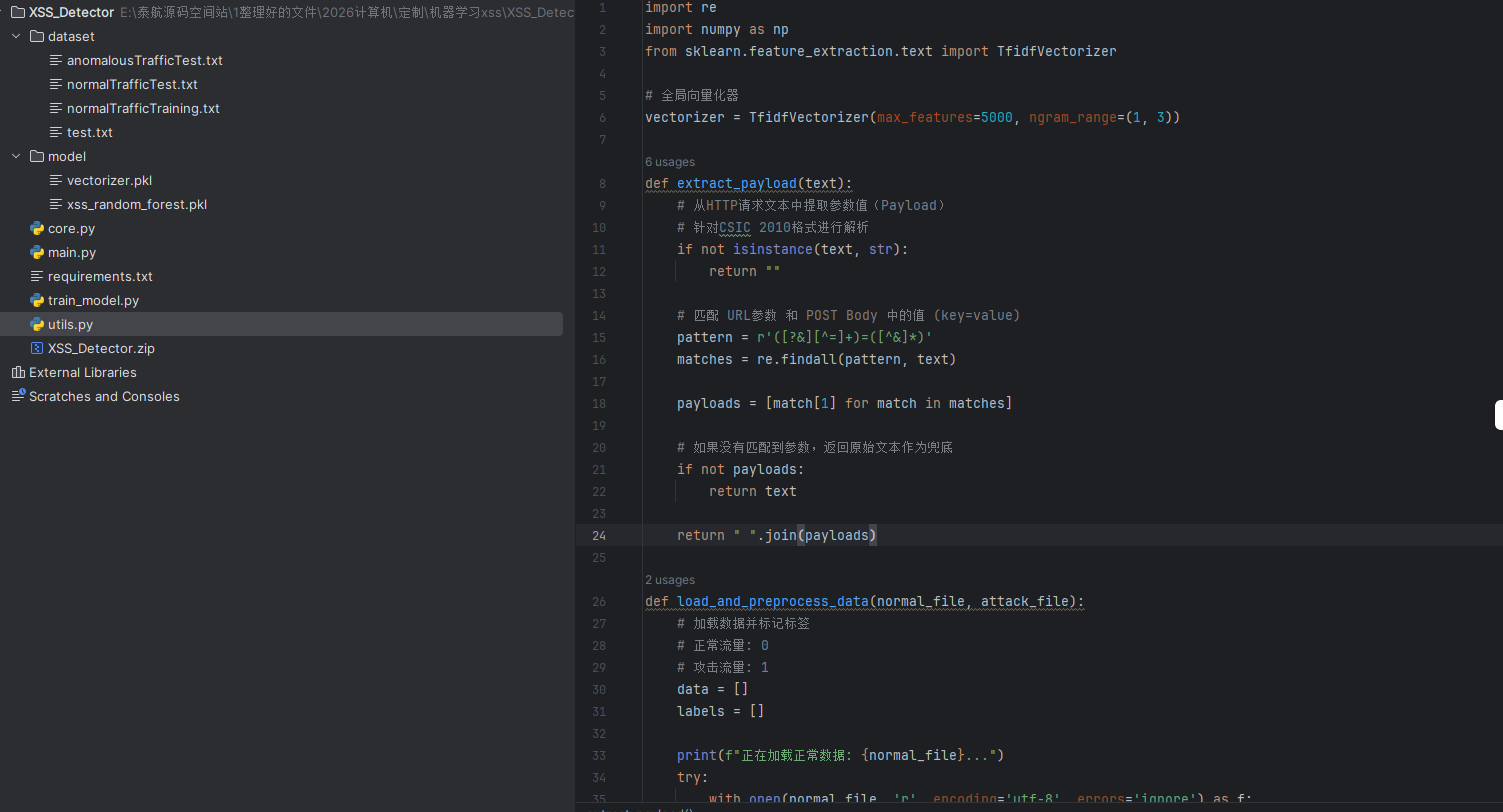
Task: Click the archive icon of XSS_Detector.zip
Action: pyautogui.click(x=37, y=348)
